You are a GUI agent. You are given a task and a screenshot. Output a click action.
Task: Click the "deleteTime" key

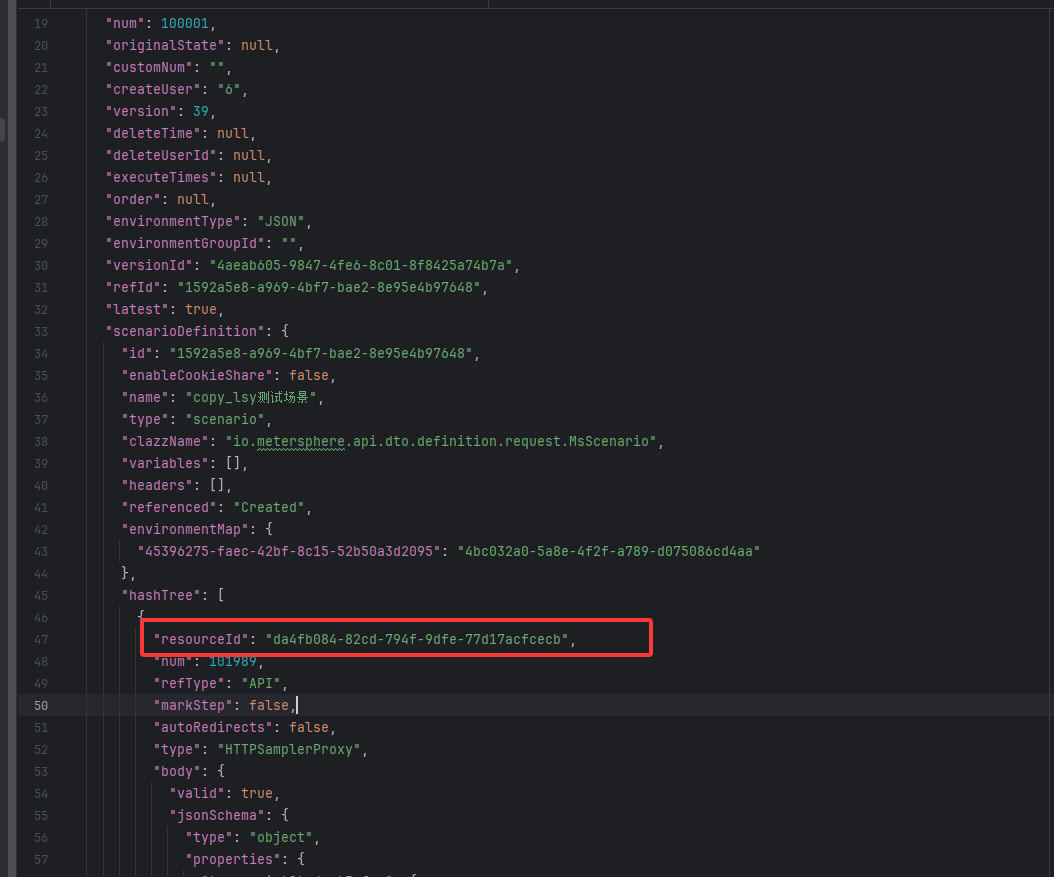(x=153, y=134)
